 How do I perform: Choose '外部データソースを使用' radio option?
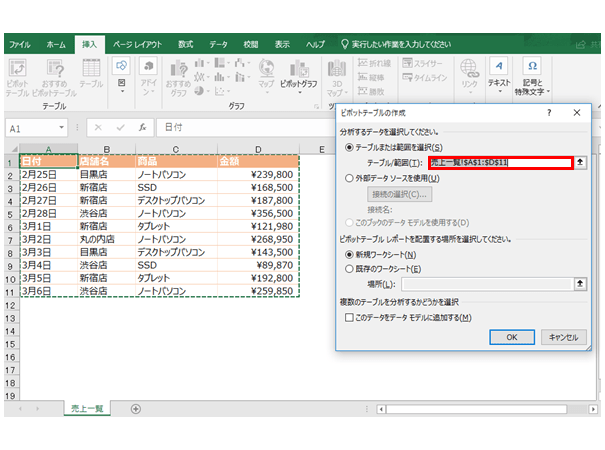[x=349, y=177]
